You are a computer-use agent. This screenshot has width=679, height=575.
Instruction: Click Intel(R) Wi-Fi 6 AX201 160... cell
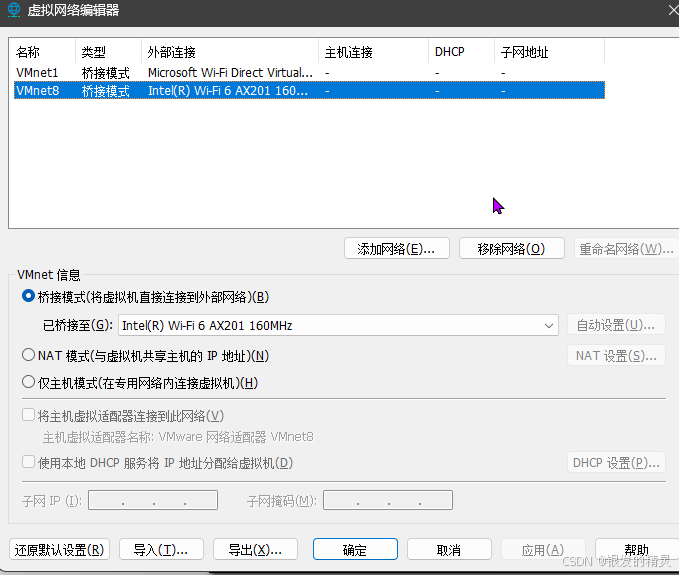pos(228,90)
